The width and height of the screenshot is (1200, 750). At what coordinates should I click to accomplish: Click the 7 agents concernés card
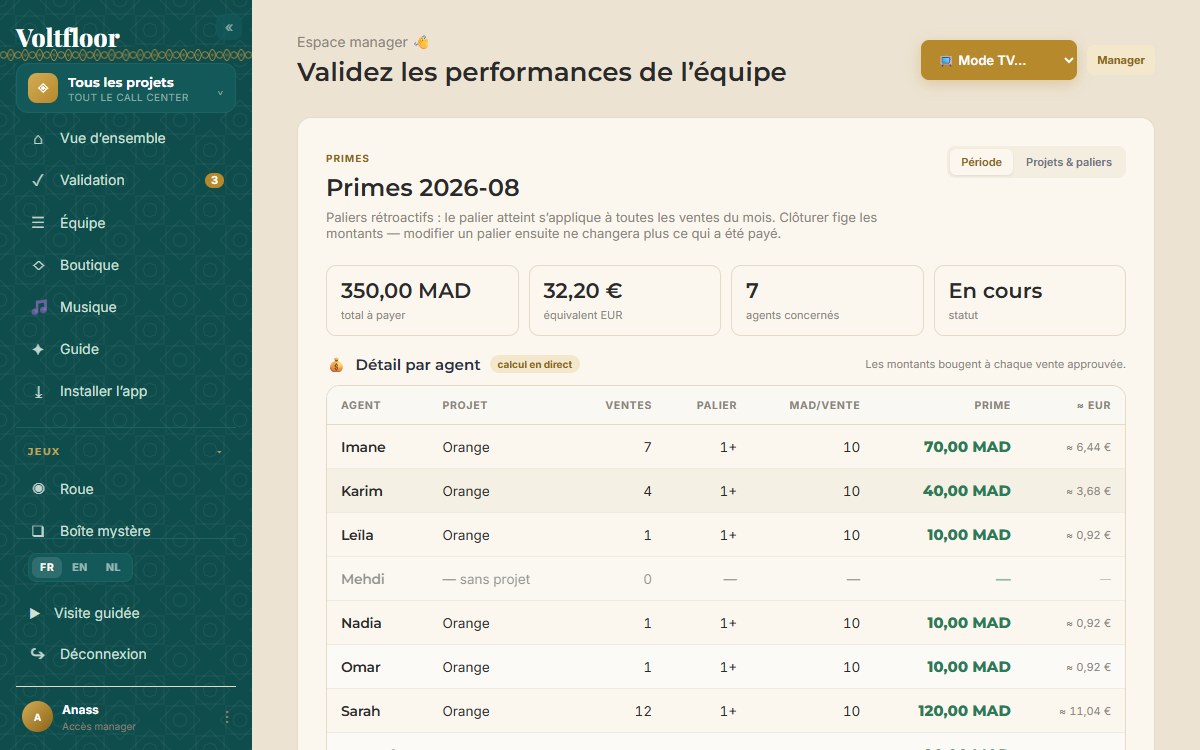(827, 300)
